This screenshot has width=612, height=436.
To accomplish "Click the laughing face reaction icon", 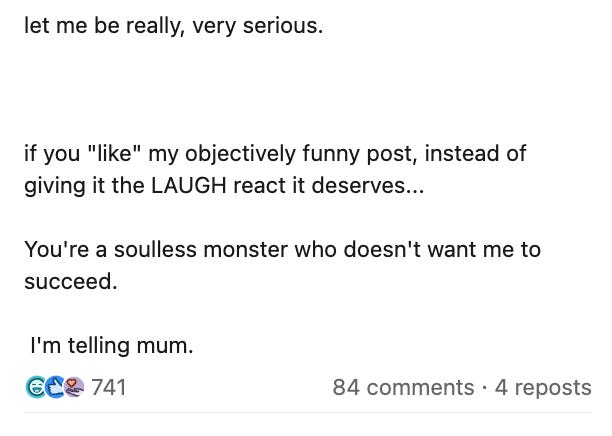I will [x=35, y=387].
